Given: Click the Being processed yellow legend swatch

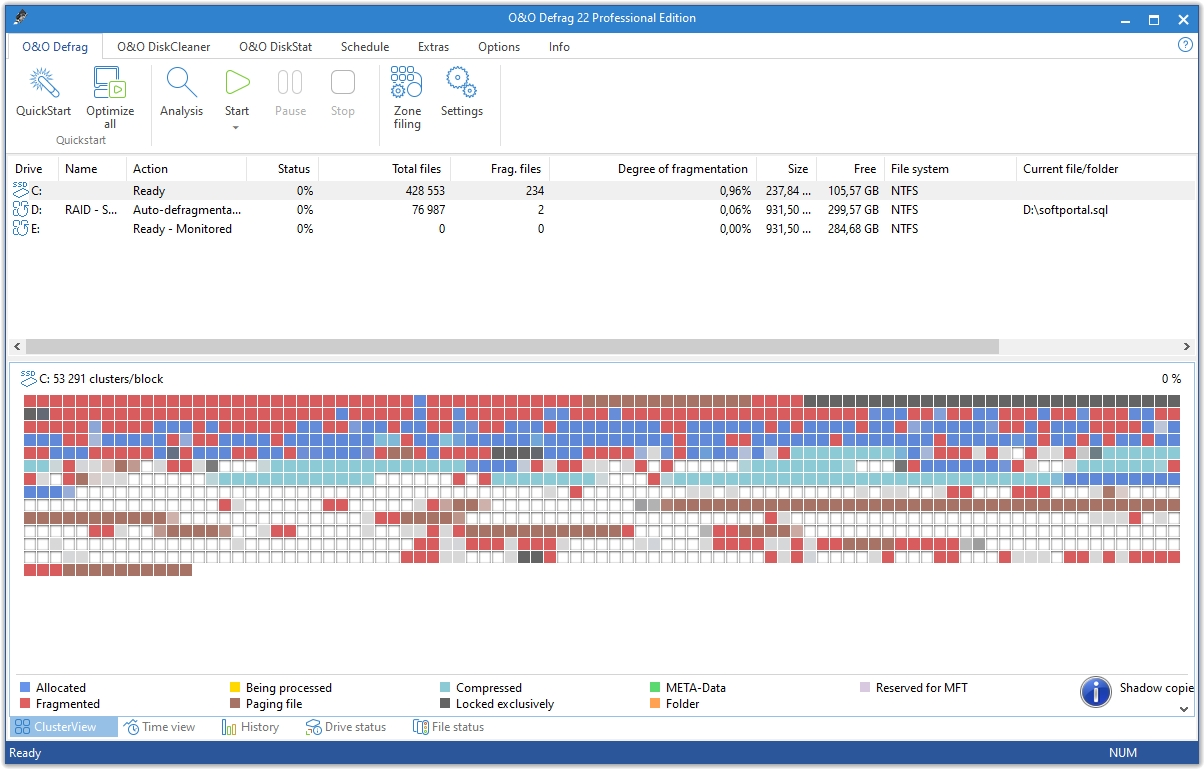Looking at the screenshot, I should click(x=235, y=688).
